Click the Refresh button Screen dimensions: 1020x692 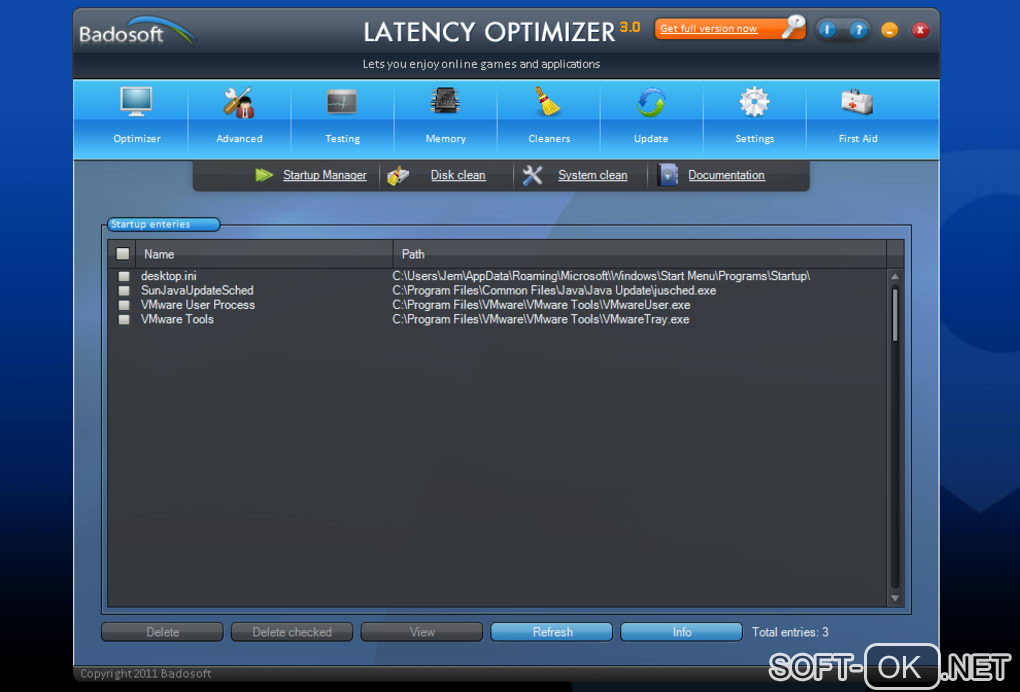pyautogui.click(x=552, y=632)
